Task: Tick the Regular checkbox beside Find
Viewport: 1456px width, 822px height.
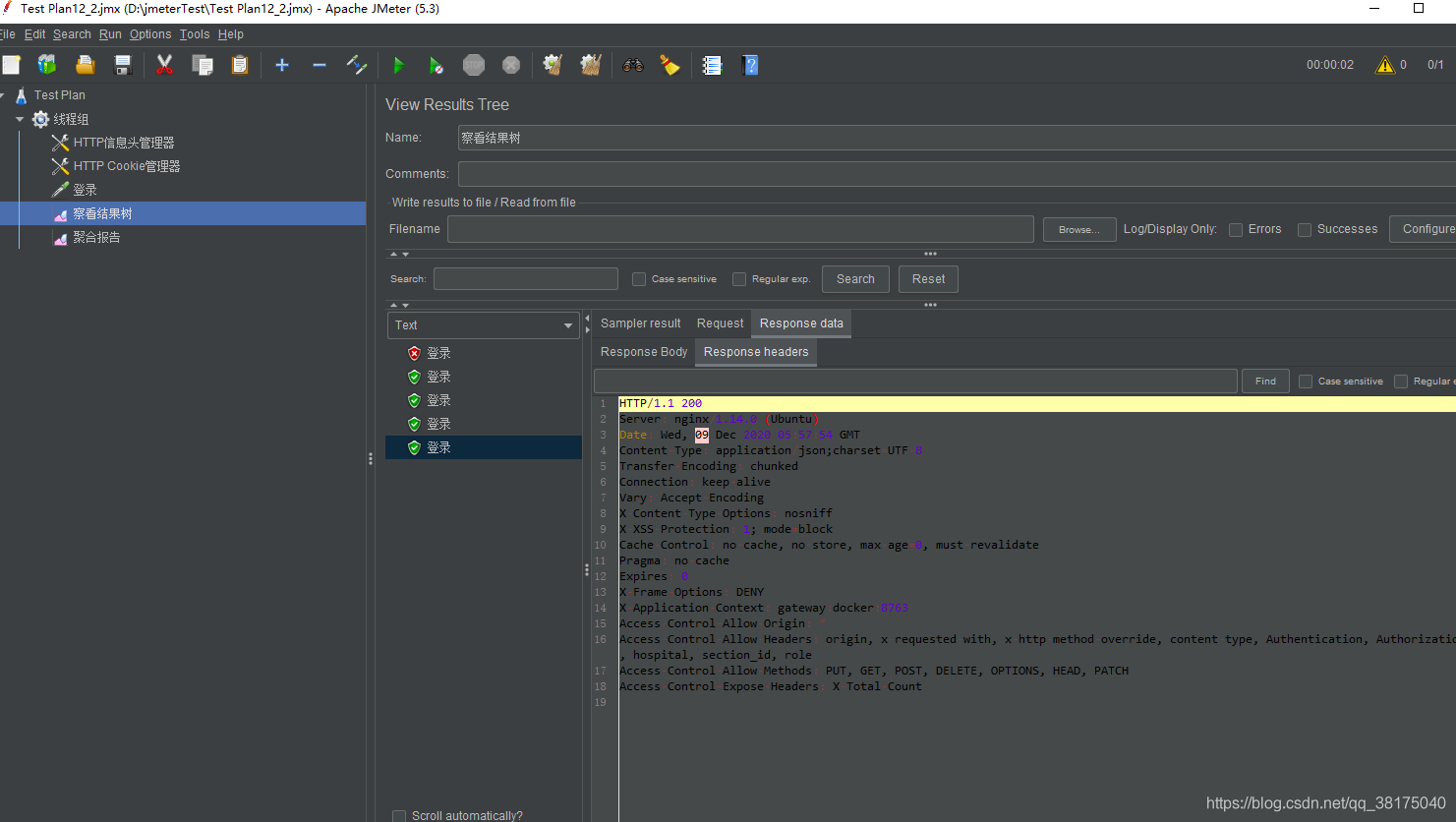Action: click(x=1401, y=382)
